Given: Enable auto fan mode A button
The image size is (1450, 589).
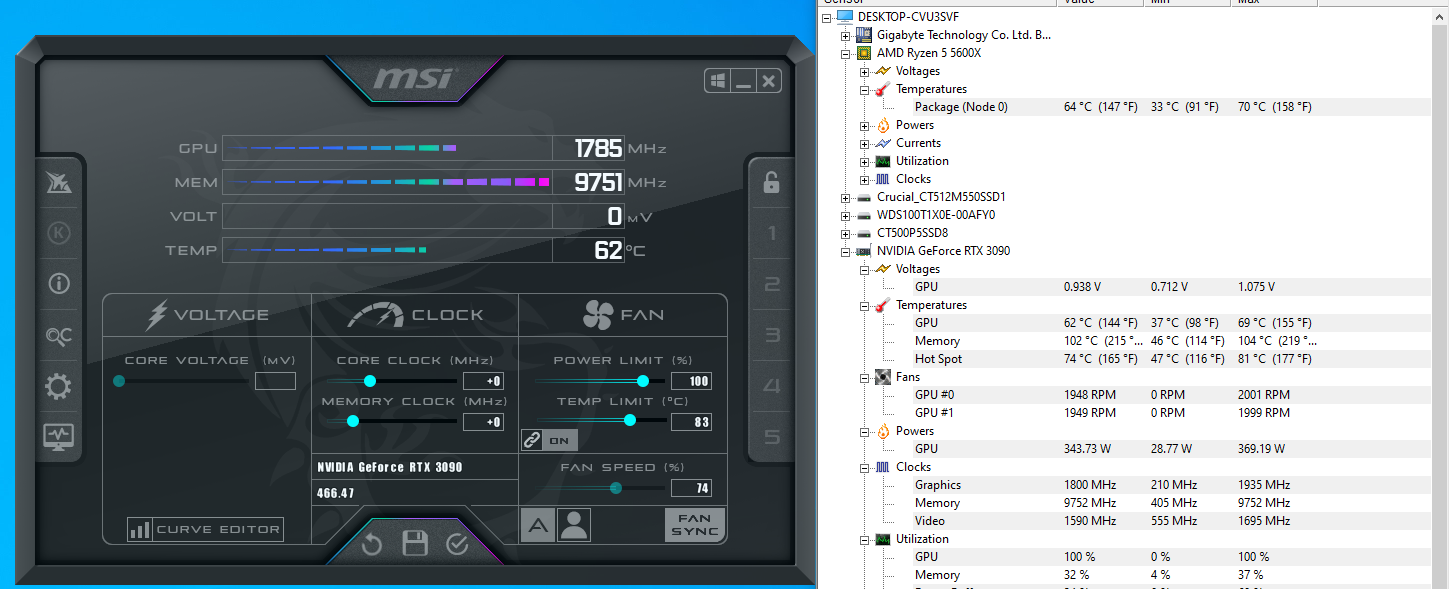Looking at the screenshot, I should pos(537,525).
